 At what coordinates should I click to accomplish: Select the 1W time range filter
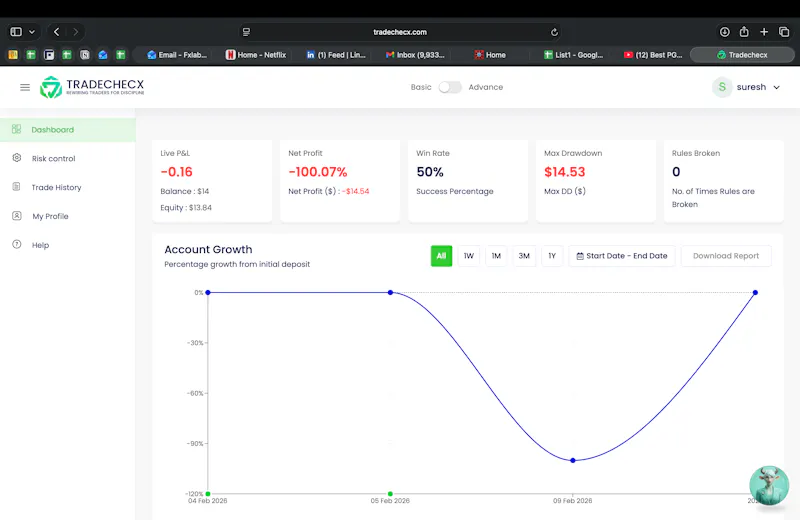click(x=469, y=256)
